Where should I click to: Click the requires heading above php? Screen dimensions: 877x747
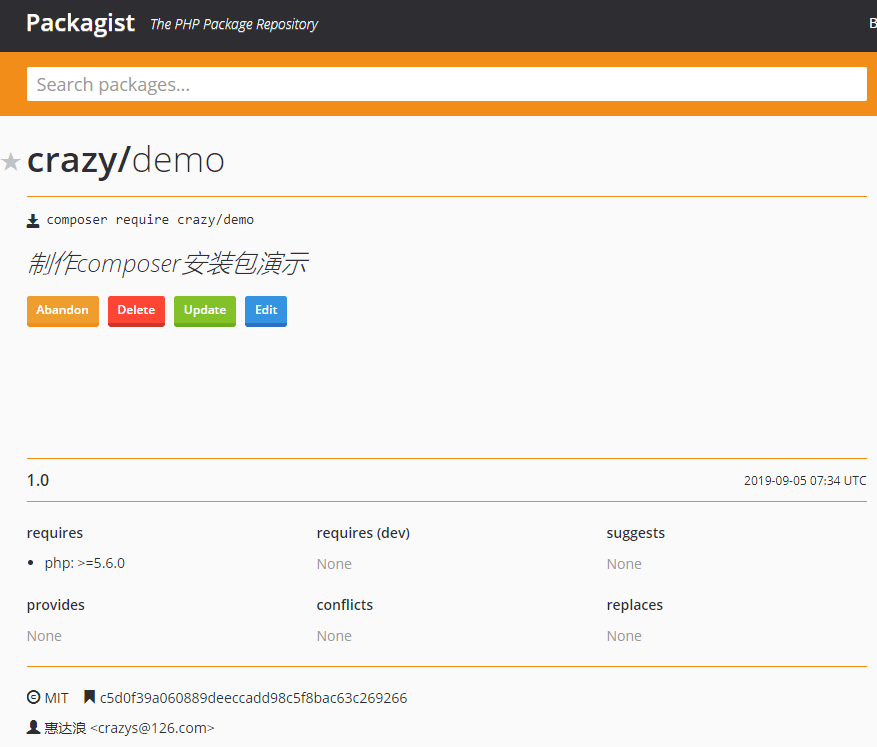pos(55,533)
